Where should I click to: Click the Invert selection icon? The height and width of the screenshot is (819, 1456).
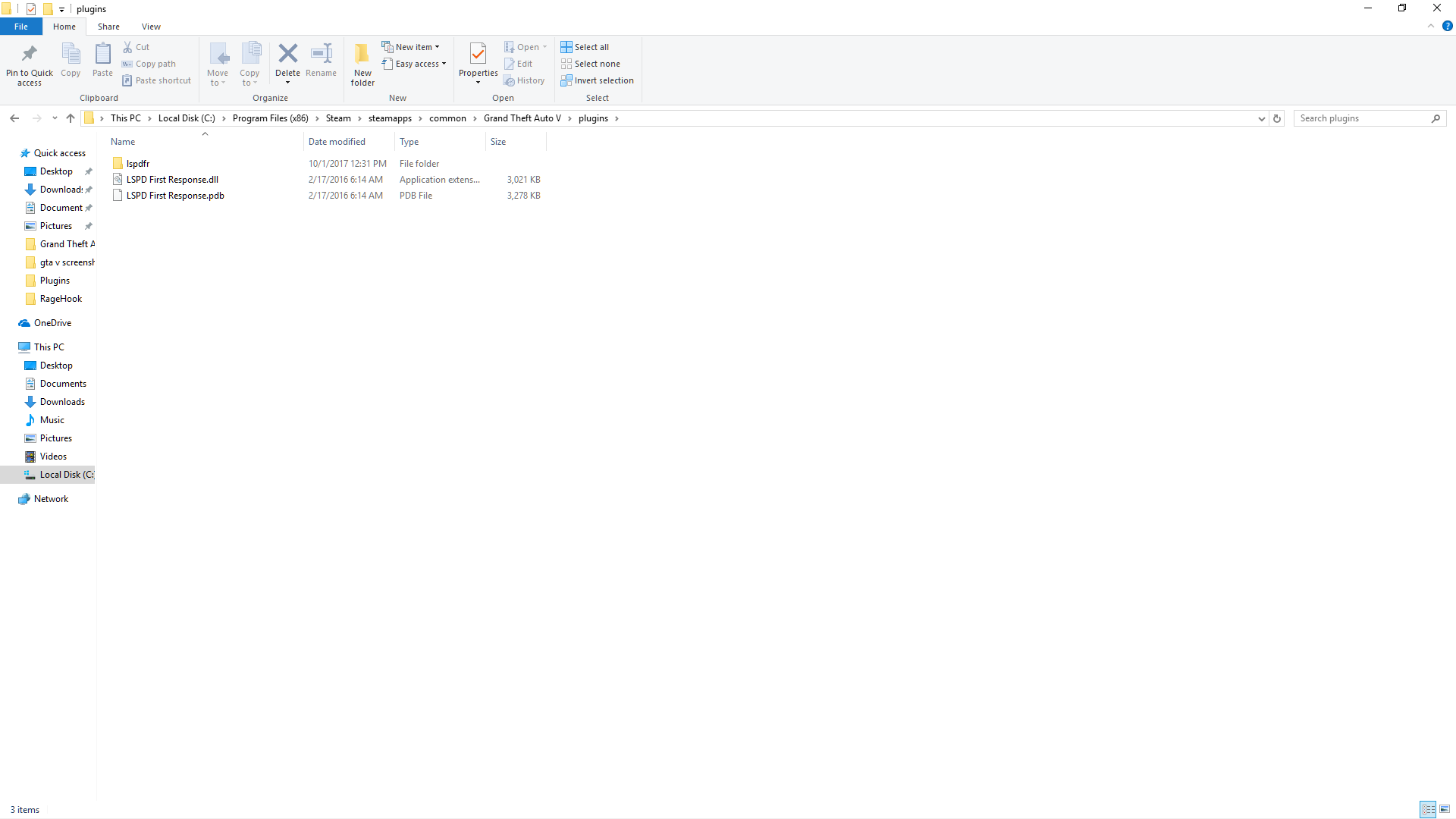pos(566,80)
